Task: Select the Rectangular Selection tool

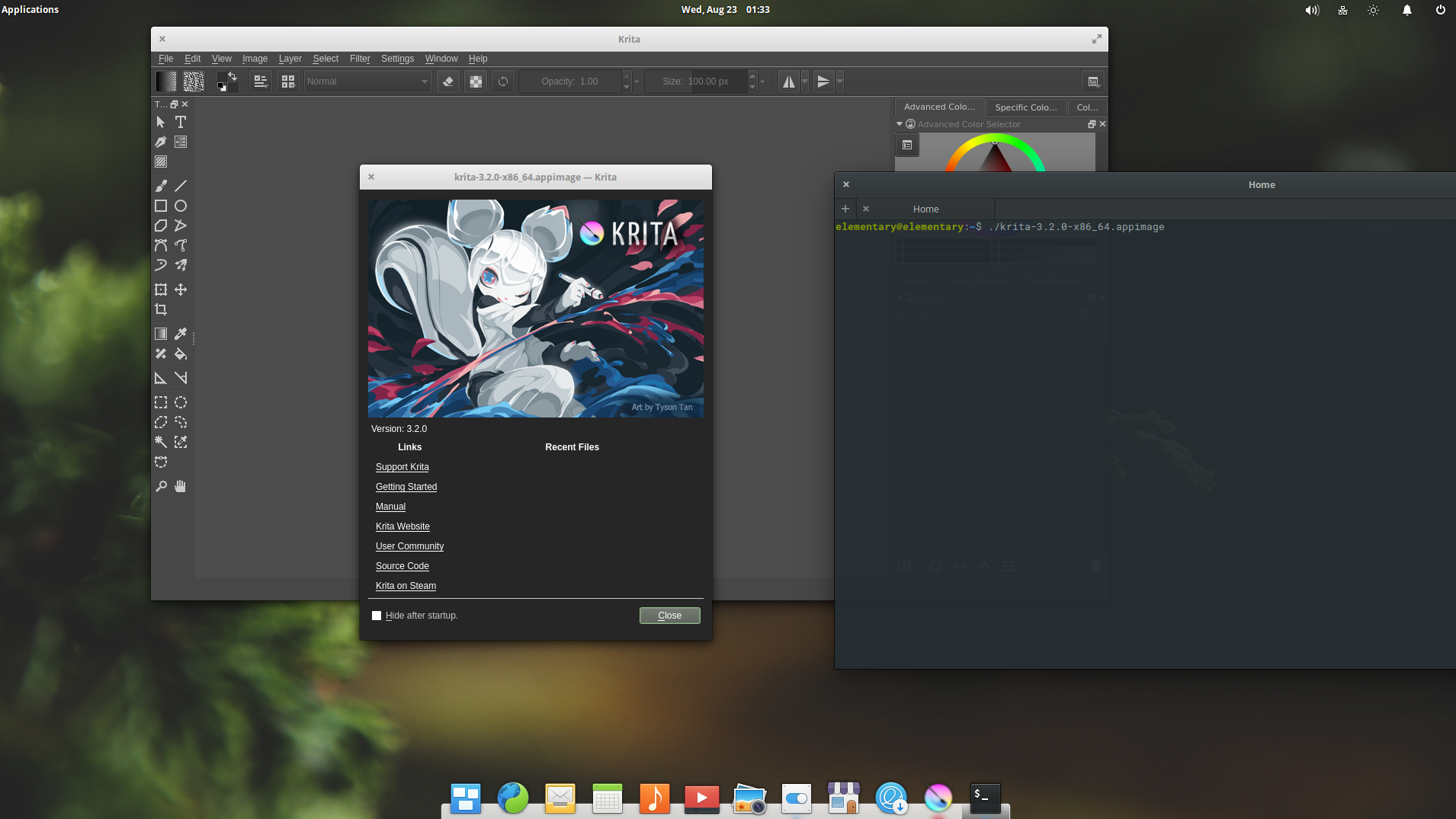Action: pyautogui.click(x=161, y=402)
